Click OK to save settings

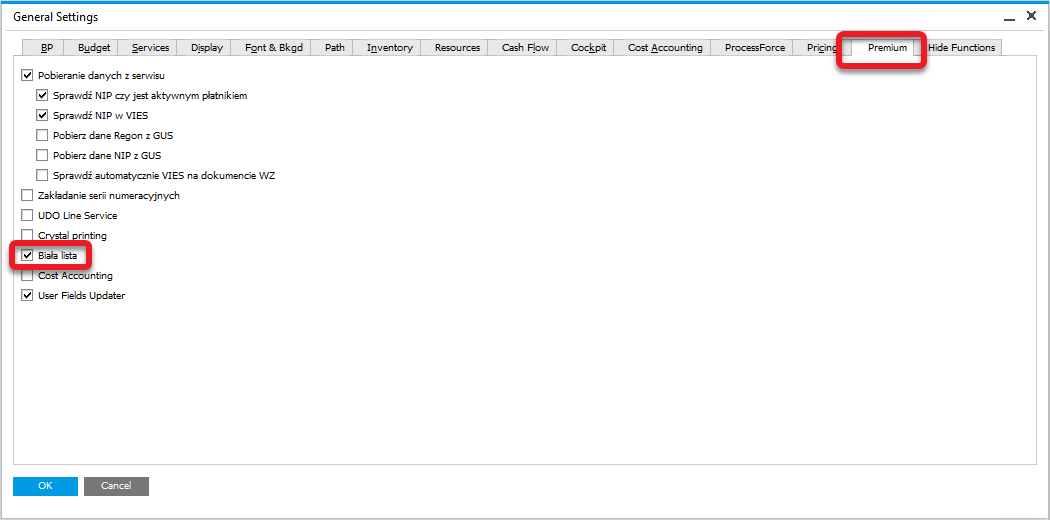(45, 486)
